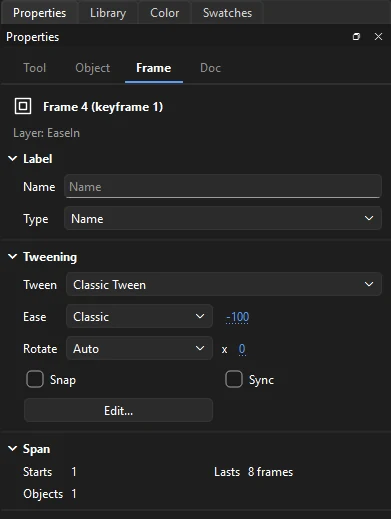Open the label Type dropdown
This screenshot has height=519, width=391.
coord(223,218)
